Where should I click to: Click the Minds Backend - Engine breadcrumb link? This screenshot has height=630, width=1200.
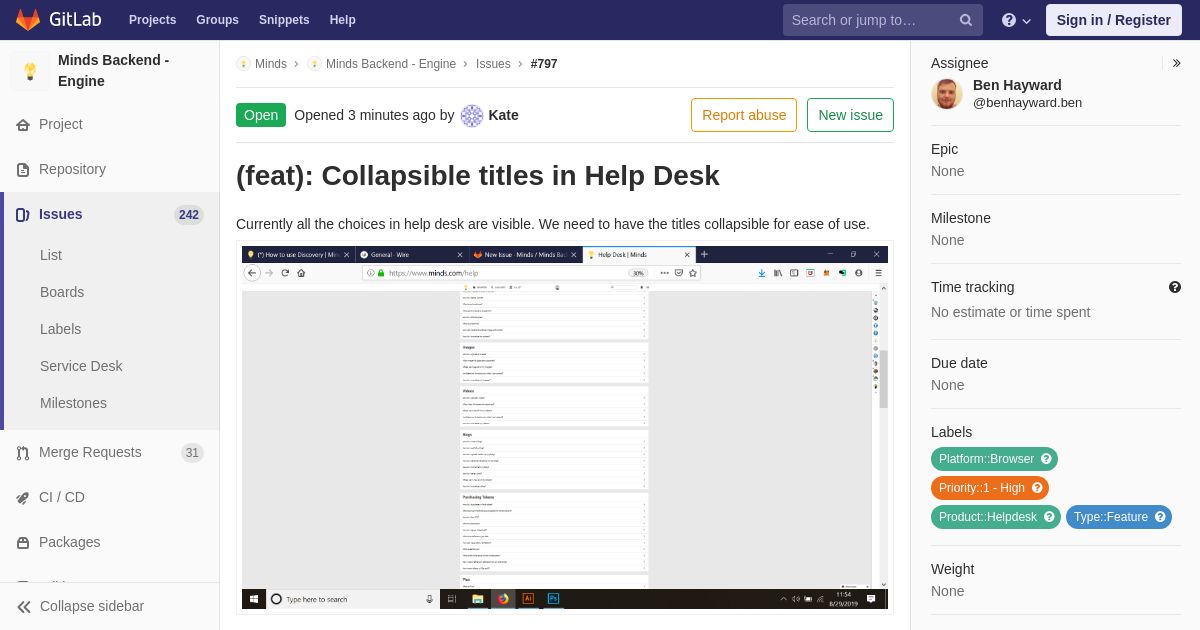[x=391, y=64]
